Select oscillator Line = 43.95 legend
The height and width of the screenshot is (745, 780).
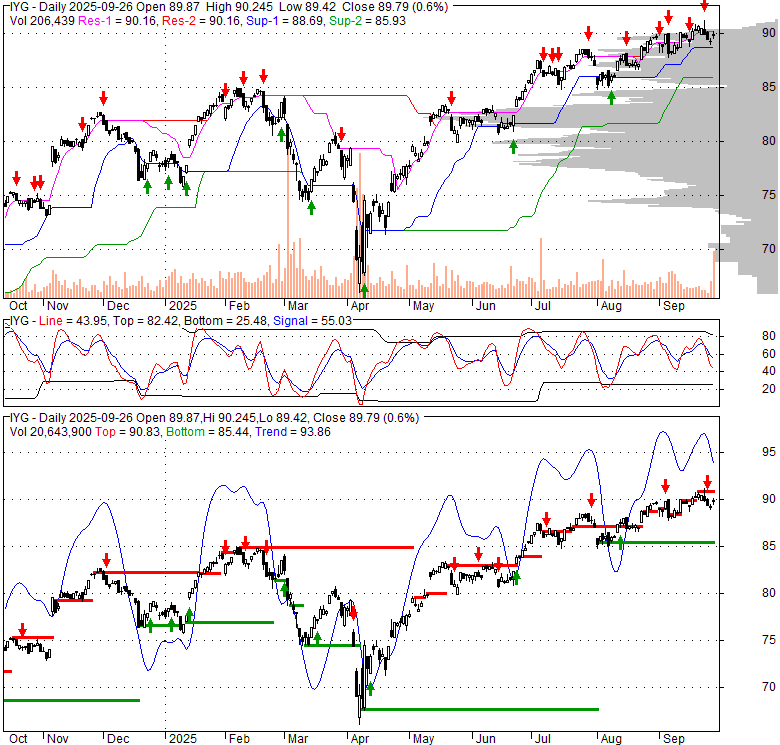click(73, 321)
